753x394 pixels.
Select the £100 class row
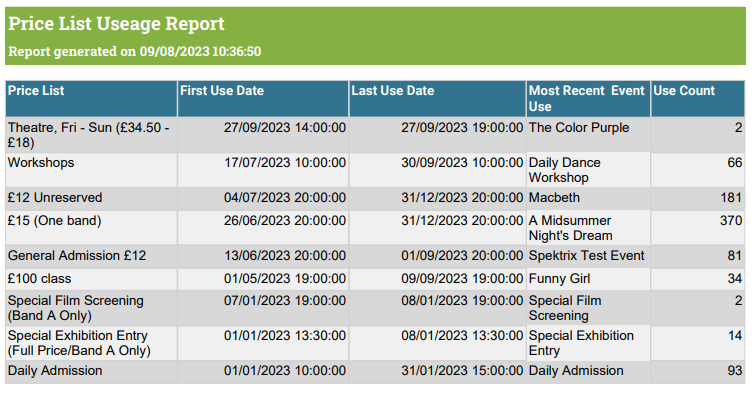375,279
